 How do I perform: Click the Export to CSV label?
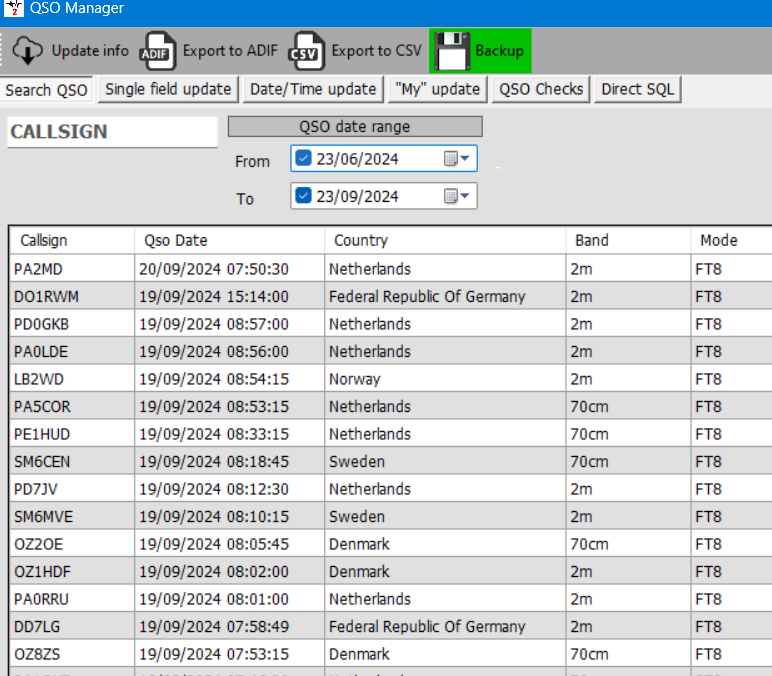(x=377, y=50)
